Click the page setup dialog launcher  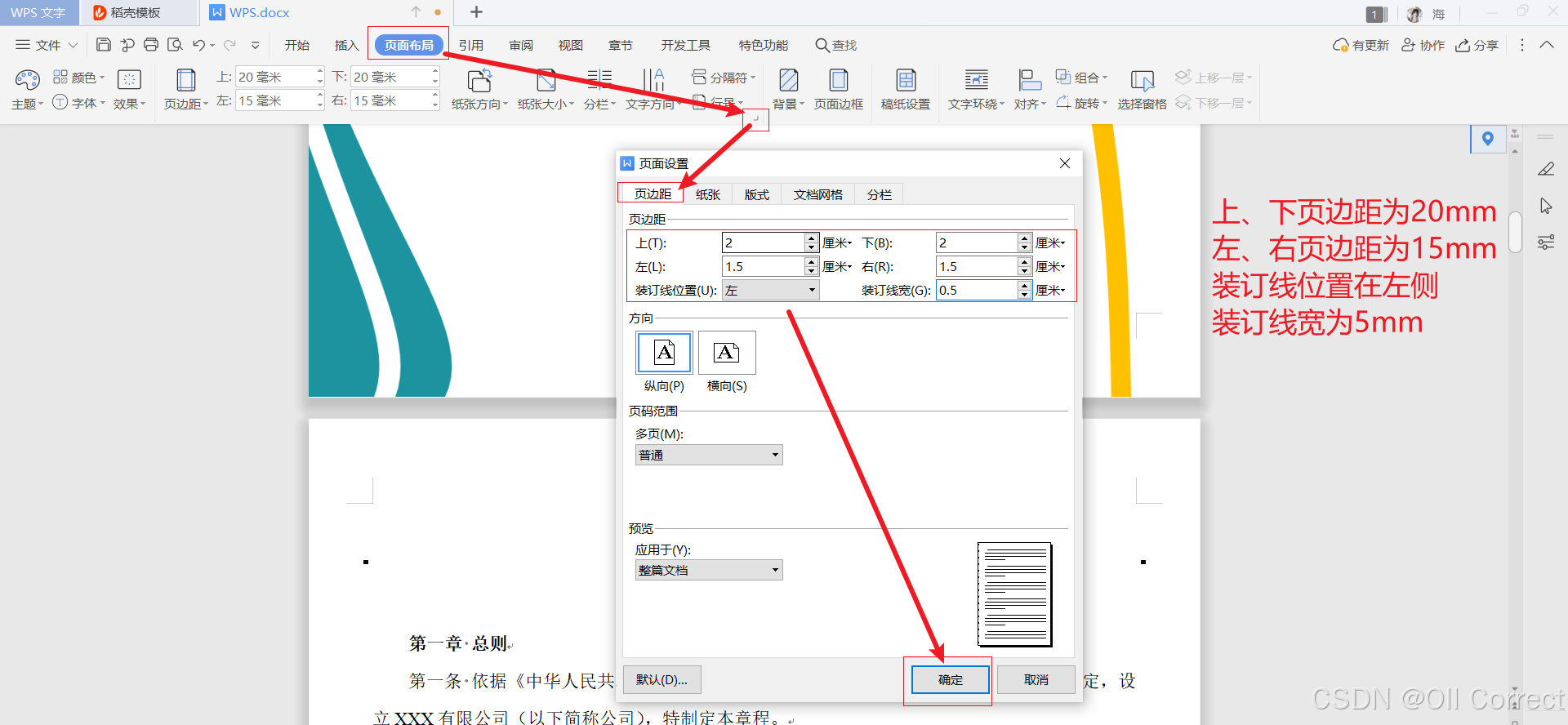coord(756,119)
